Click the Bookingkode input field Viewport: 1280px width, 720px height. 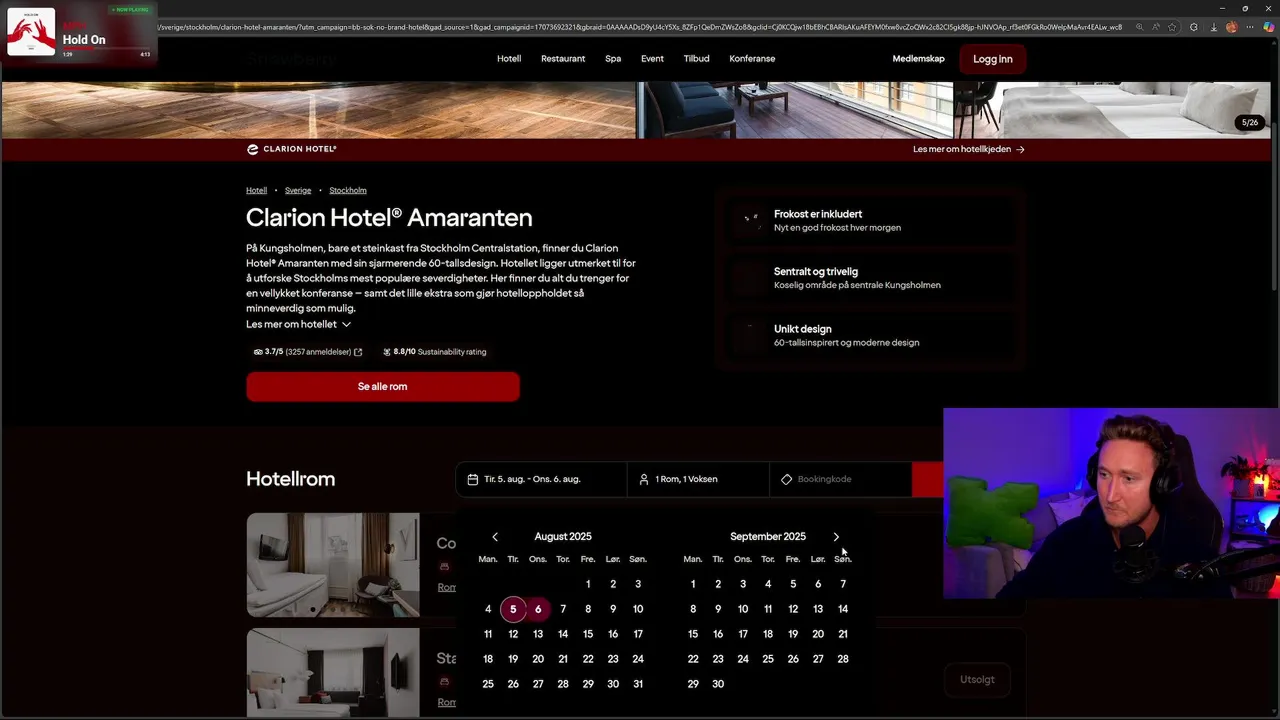[x=841, y=479]
